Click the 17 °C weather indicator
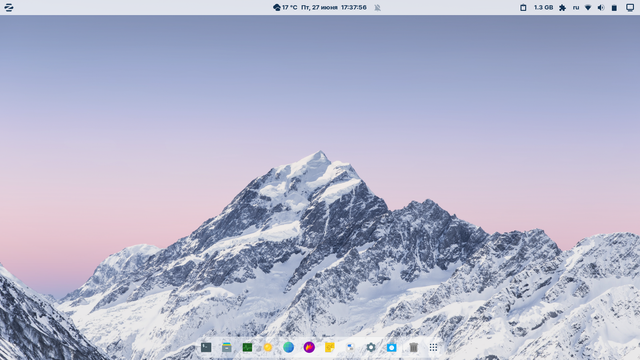 tap(285, 7)
